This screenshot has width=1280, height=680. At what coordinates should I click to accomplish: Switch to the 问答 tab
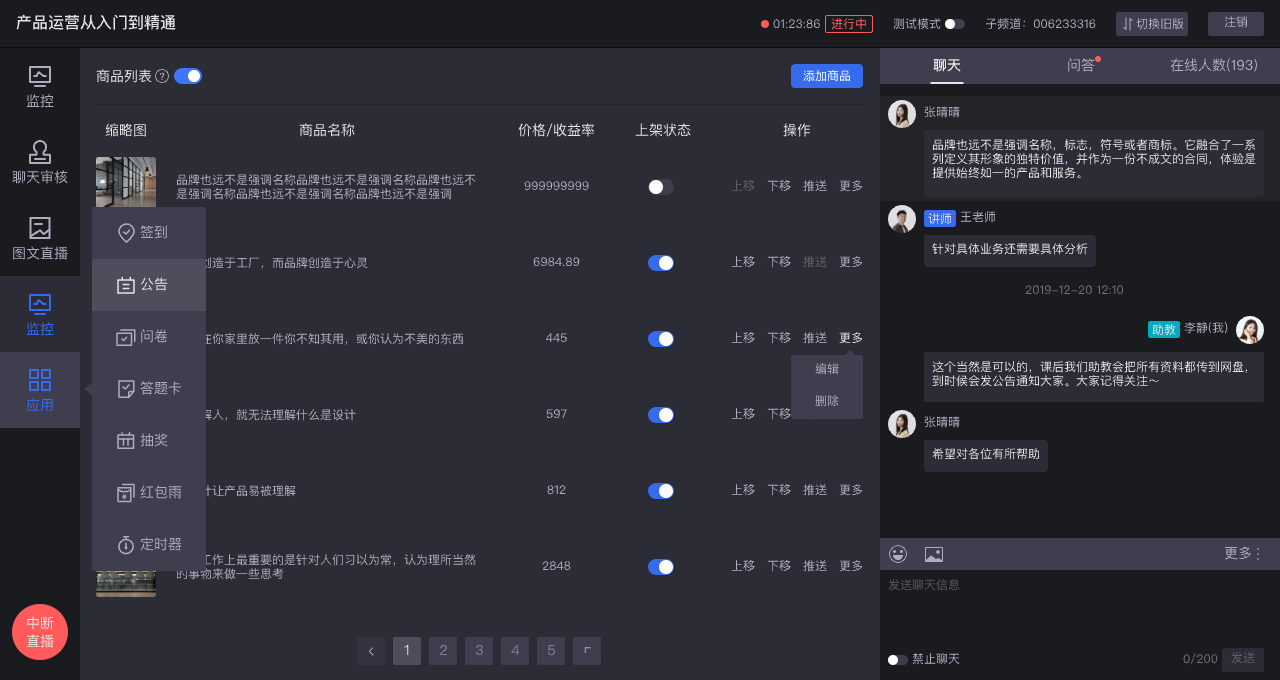pyautogui.click(x=1081, y=66)
